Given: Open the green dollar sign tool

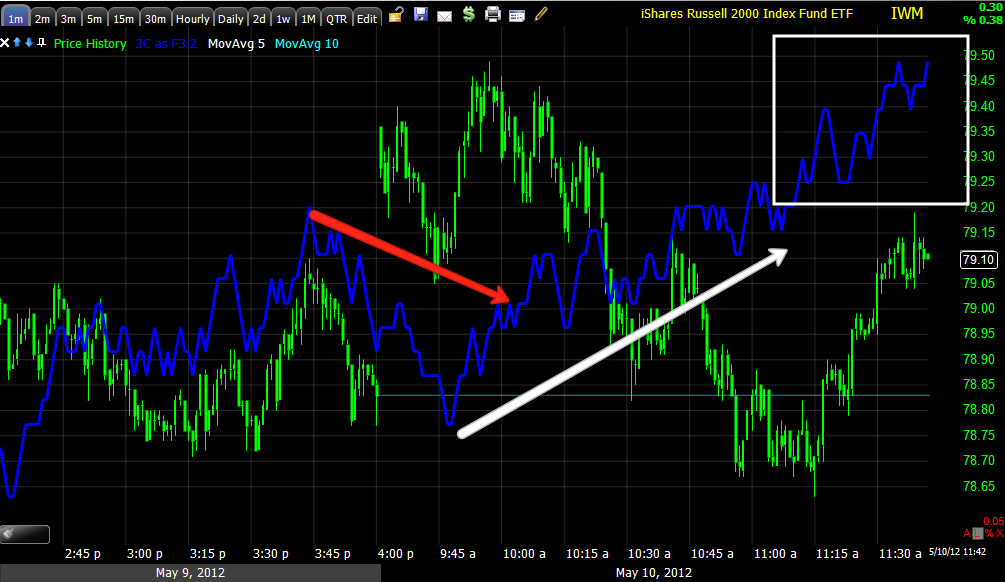Looking at the screenshot, I should [469, 14].
